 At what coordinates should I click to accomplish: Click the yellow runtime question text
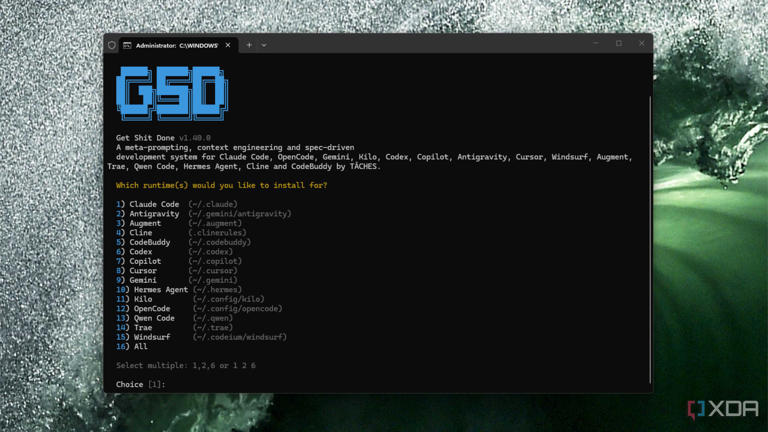[221, 185]
